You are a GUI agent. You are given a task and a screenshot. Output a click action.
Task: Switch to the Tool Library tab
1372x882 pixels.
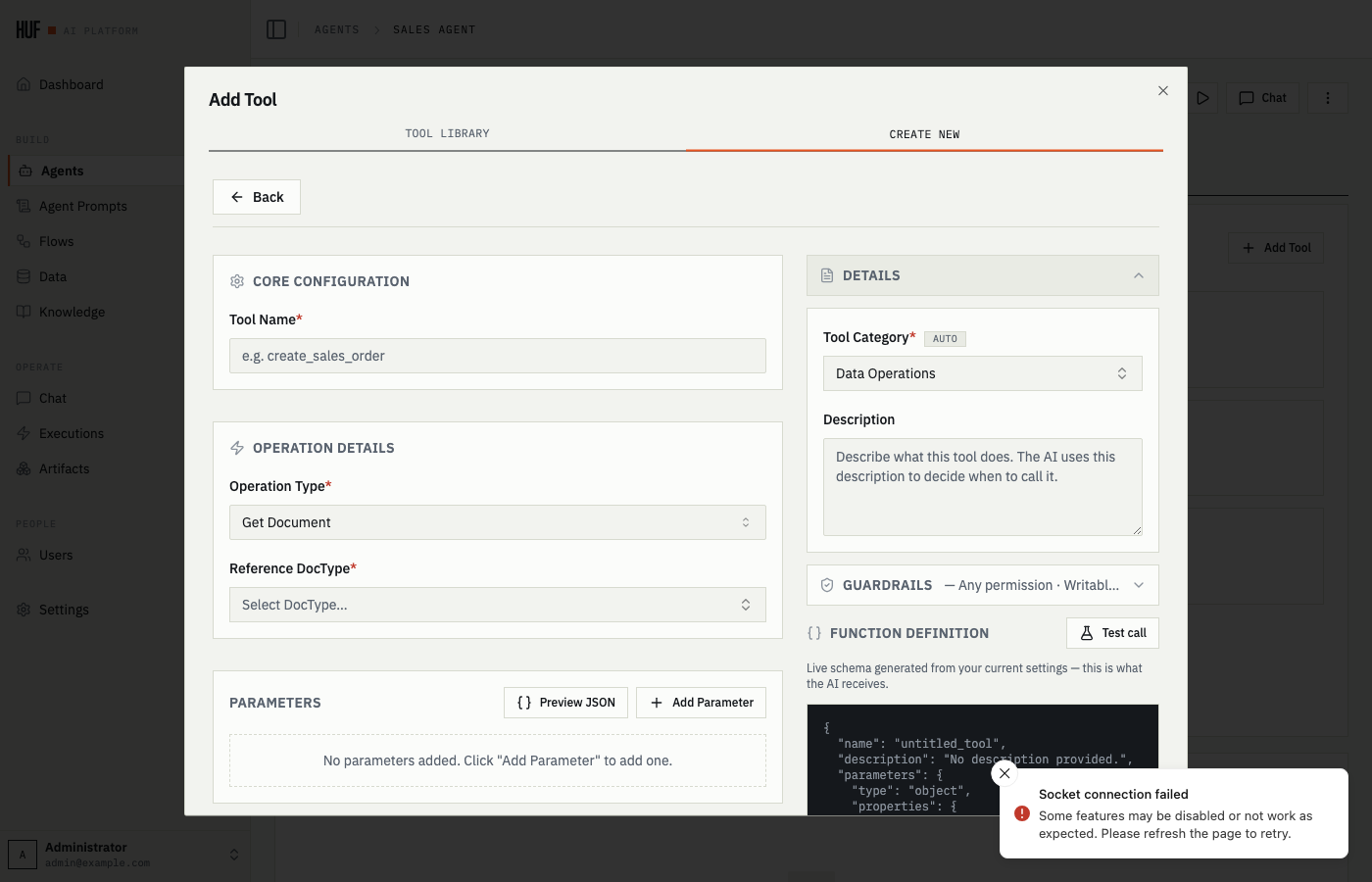(x=447, y=134)
